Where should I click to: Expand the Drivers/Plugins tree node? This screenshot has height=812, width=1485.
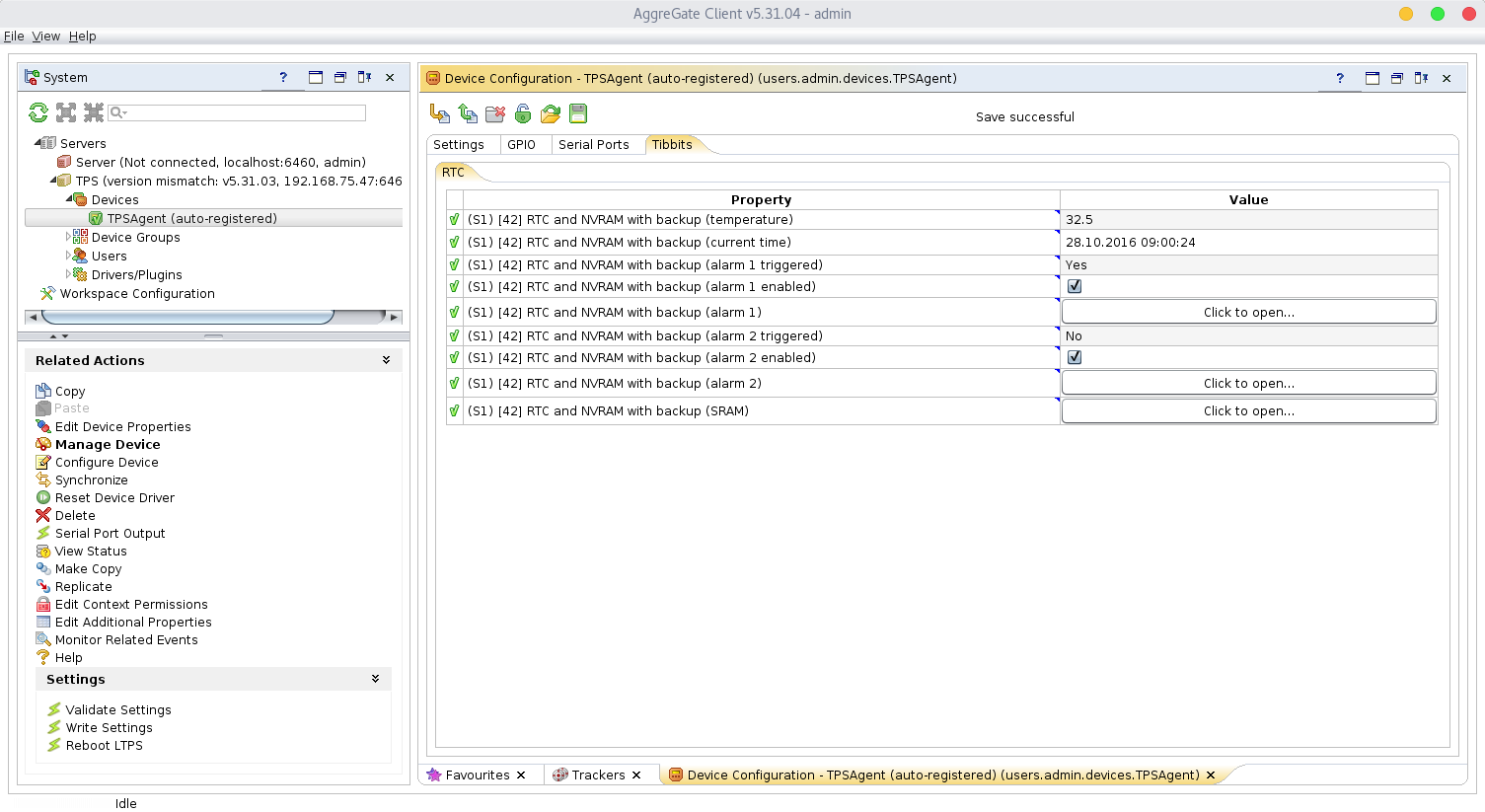tap(68, 274)
